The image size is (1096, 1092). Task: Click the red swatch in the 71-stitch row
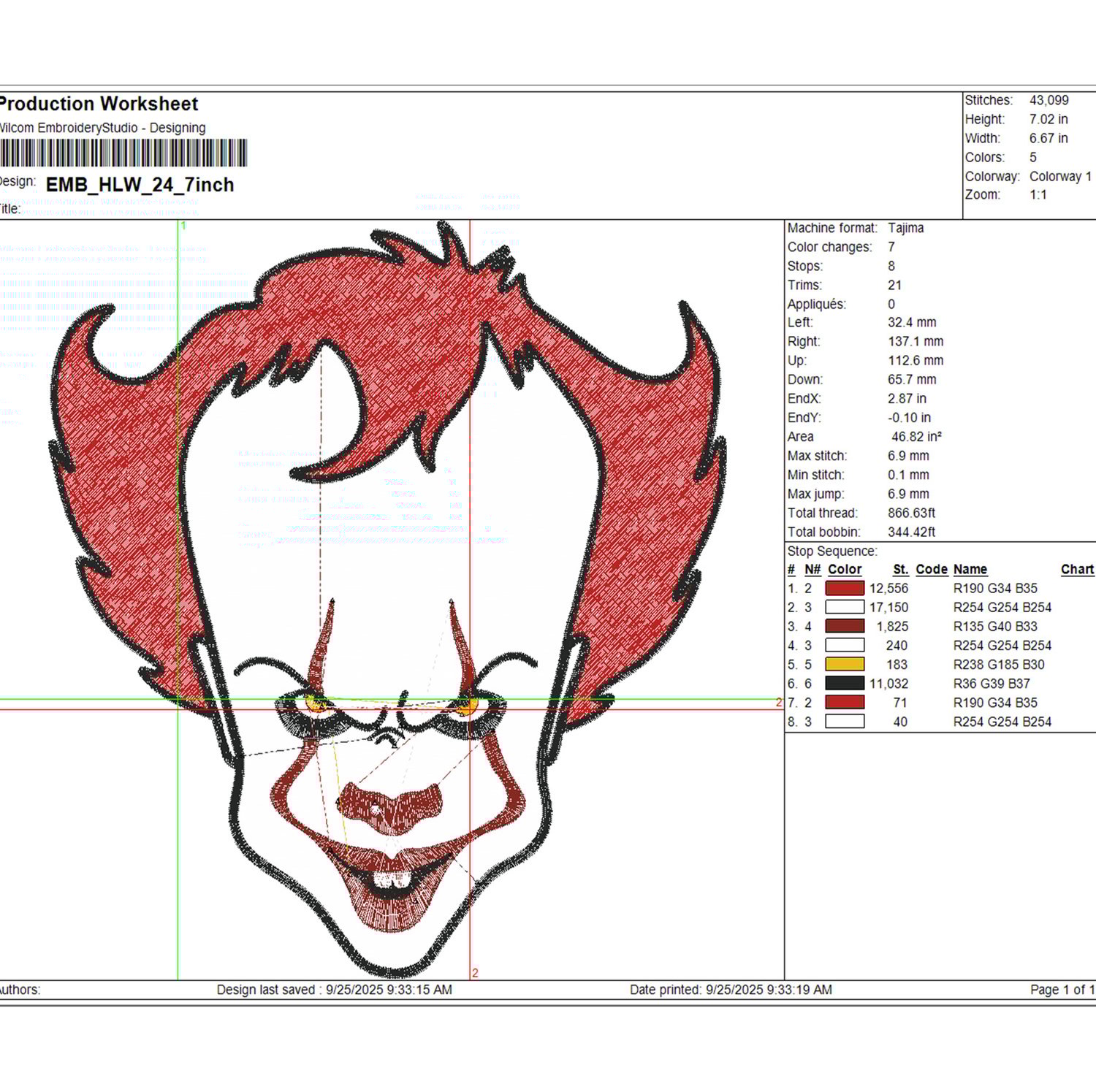845,702
